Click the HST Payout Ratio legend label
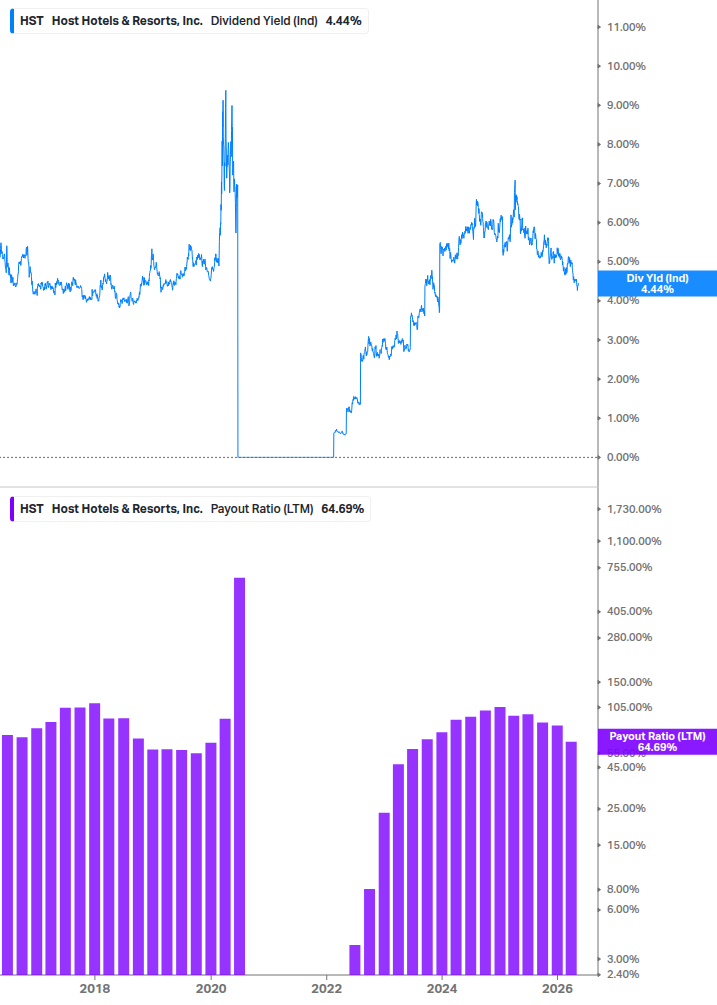Viewport: 717px width, 1005px height. coord(192,509)
